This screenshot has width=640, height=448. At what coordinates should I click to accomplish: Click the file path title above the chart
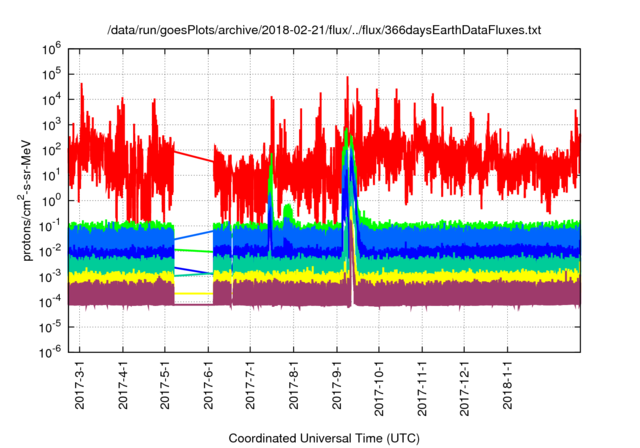coord(323,30)
